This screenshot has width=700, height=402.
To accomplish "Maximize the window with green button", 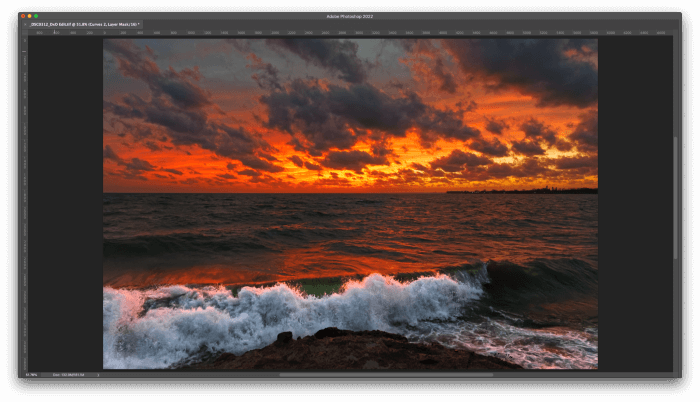I will tap(36, 16).
